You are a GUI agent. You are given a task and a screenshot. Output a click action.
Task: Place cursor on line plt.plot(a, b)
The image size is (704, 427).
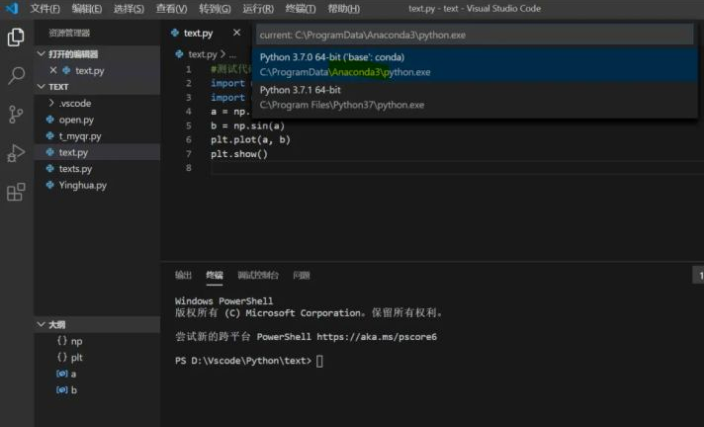coord(251,140)
